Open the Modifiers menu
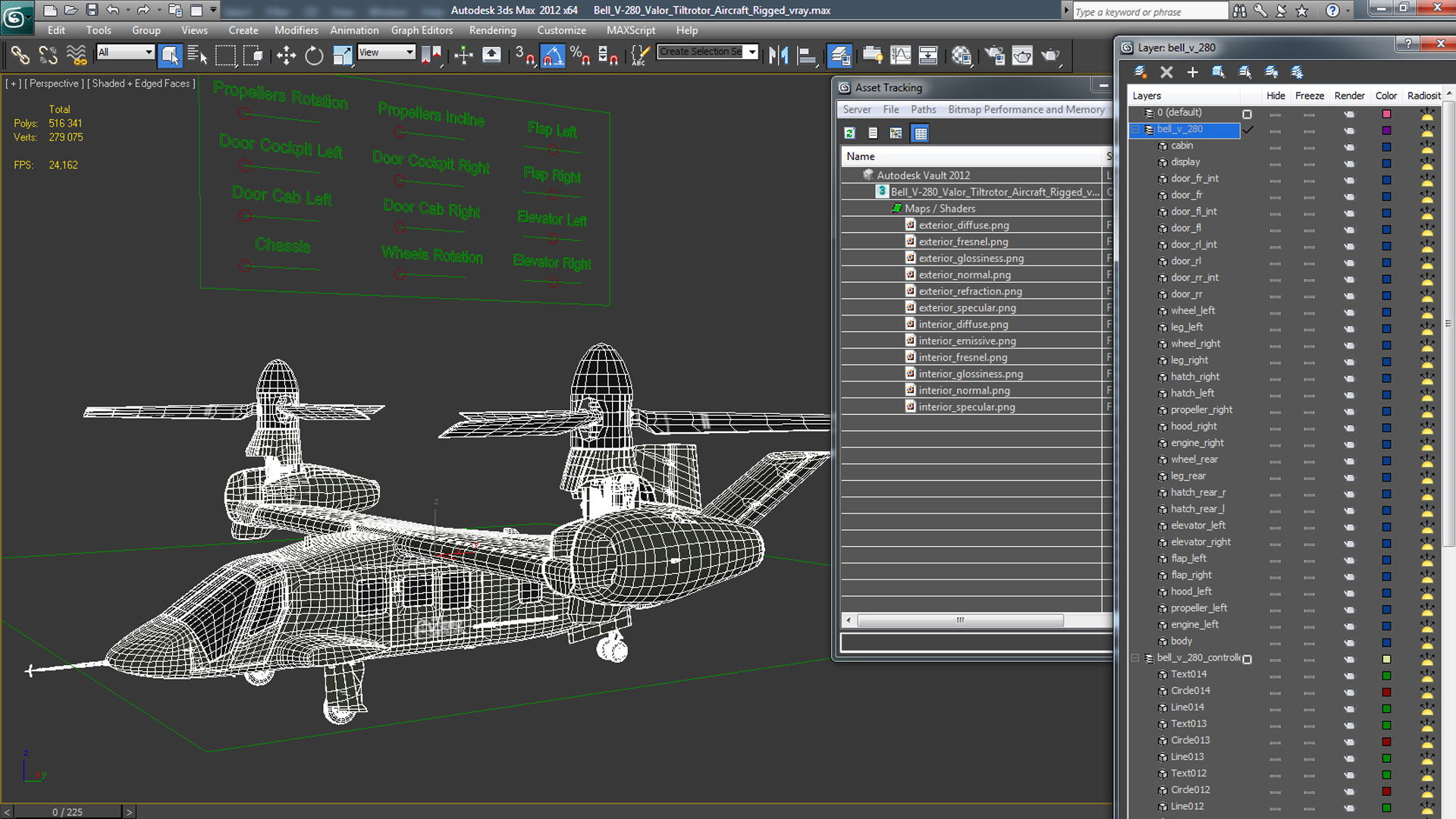This screenshot has height=819, width=1456. point(296,30)
